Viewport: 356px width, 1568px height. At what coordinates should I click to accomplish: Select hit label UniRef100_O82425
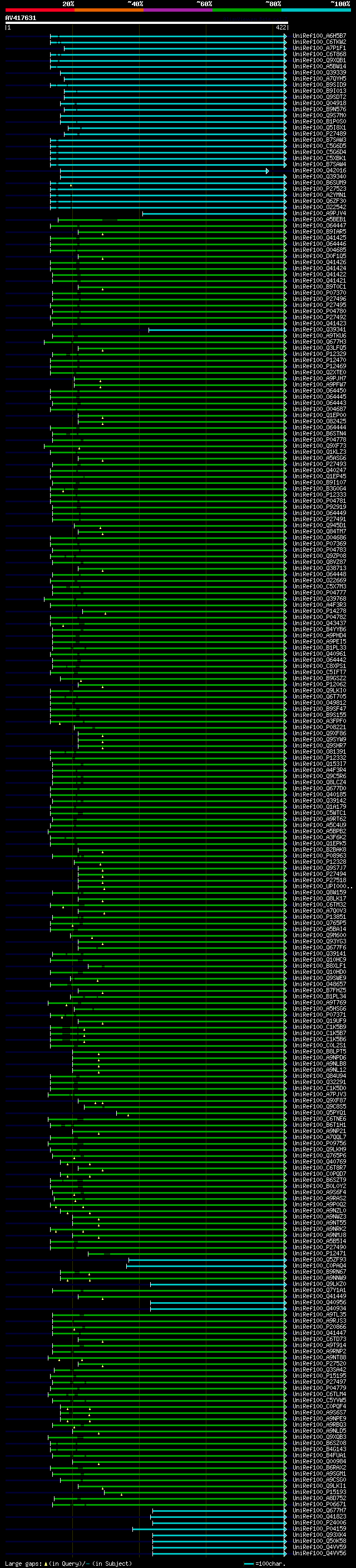click(x=319, y=421)
